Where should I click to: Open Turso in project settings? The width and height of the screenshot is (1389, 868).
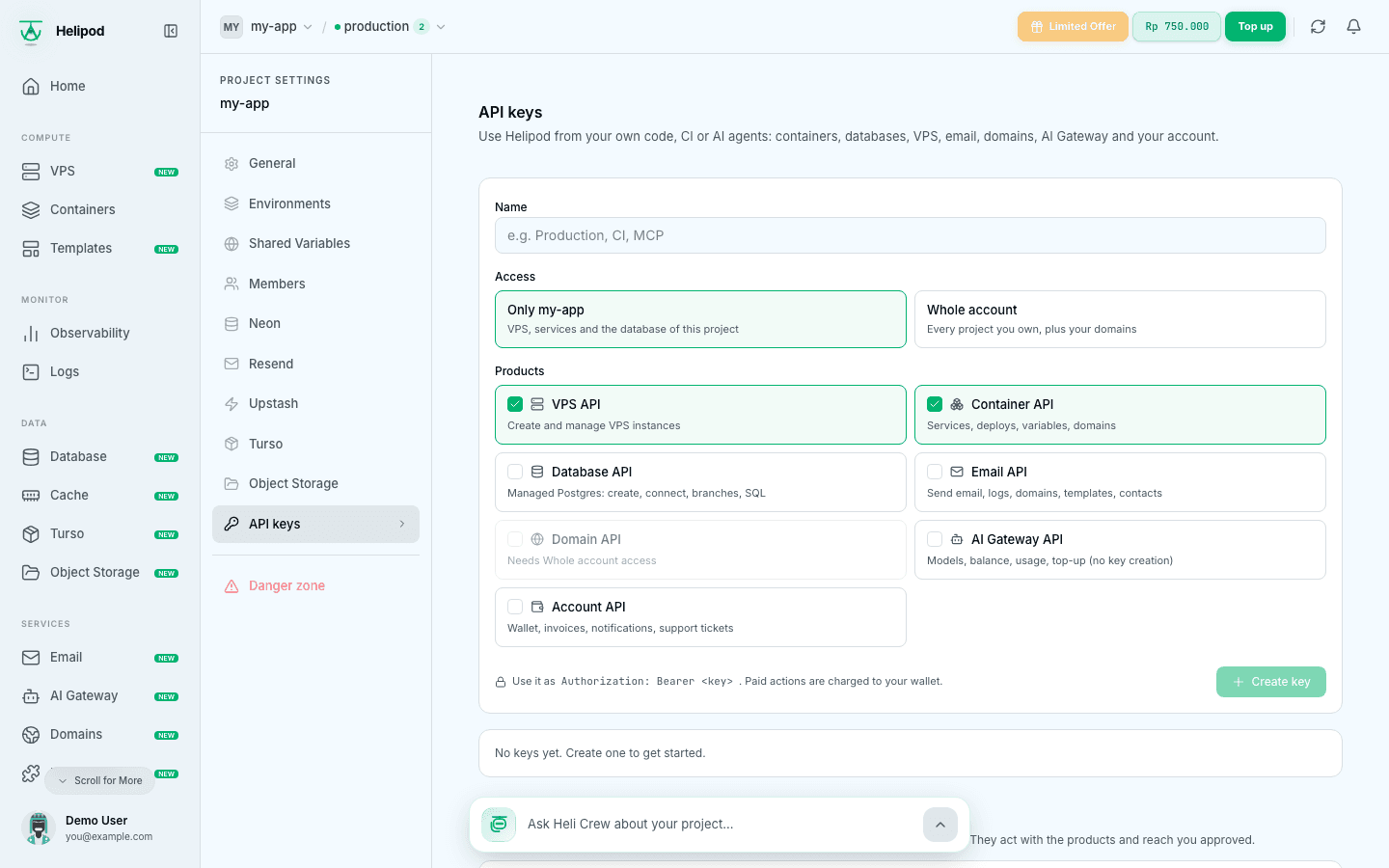click(315, 444)
